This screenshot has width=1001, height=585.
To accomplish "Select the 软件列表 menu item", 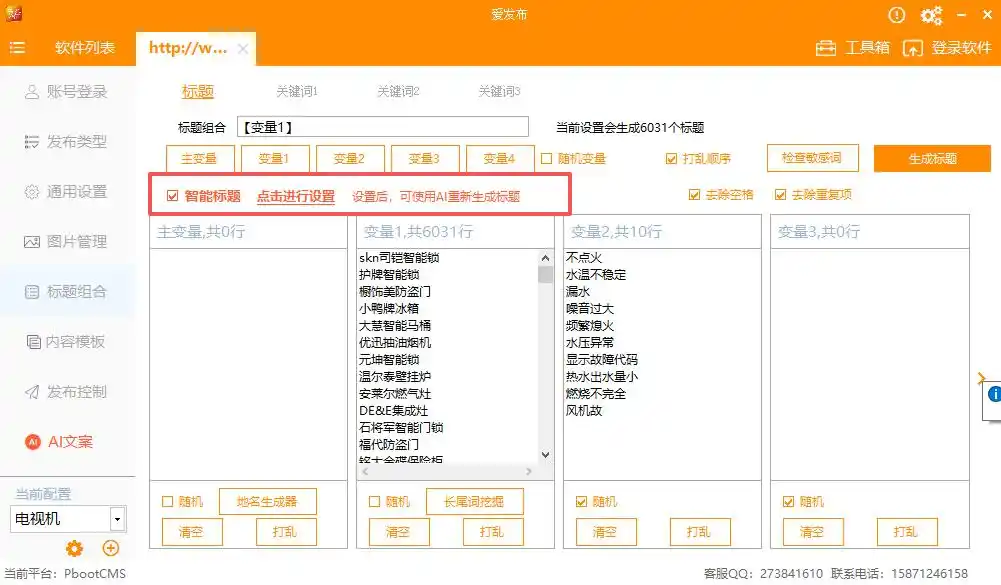I will pos(86,47).
